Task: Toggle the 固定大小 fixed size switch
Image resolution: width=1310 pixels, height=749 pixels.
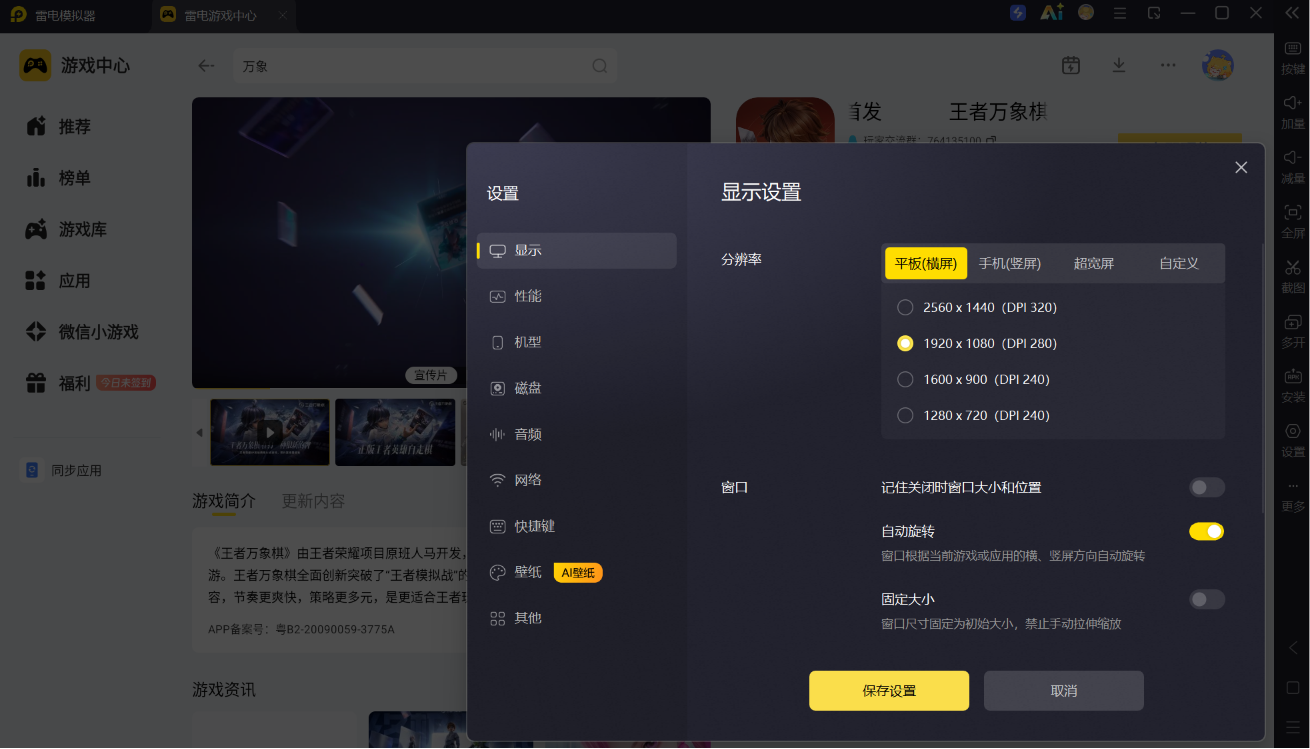Action: (1207, 600)
